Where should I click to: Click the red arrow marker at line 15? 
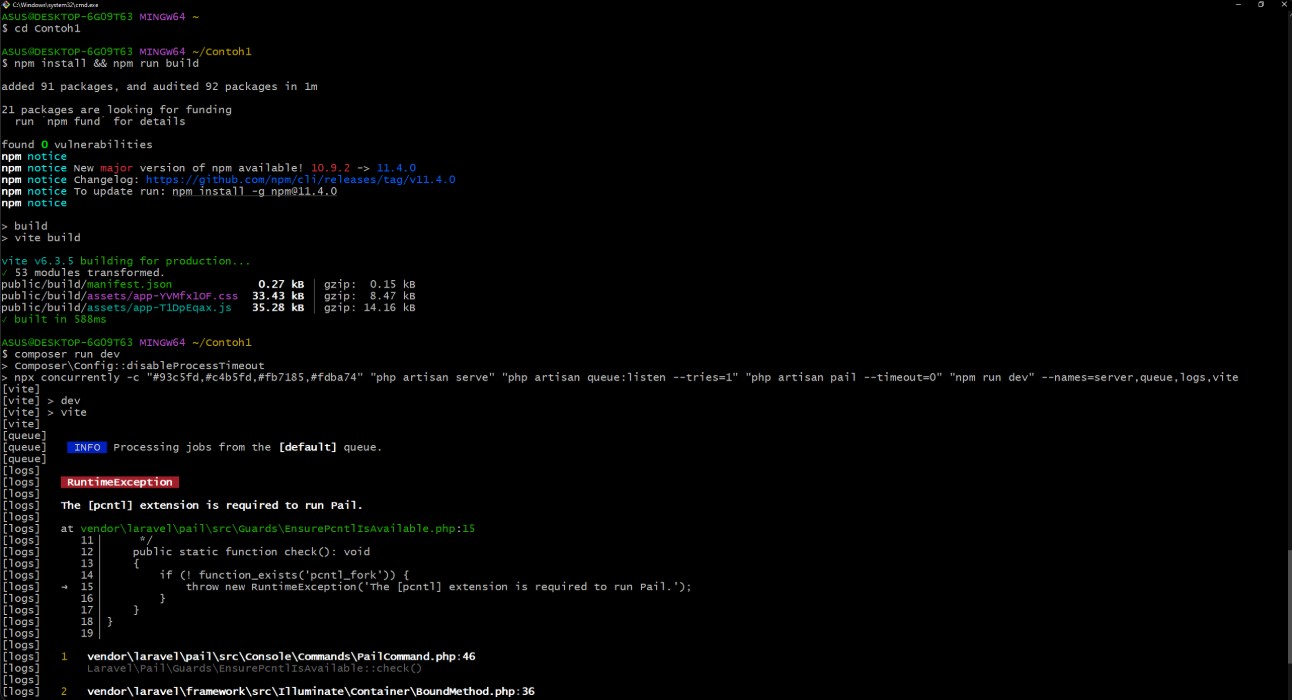65,587
